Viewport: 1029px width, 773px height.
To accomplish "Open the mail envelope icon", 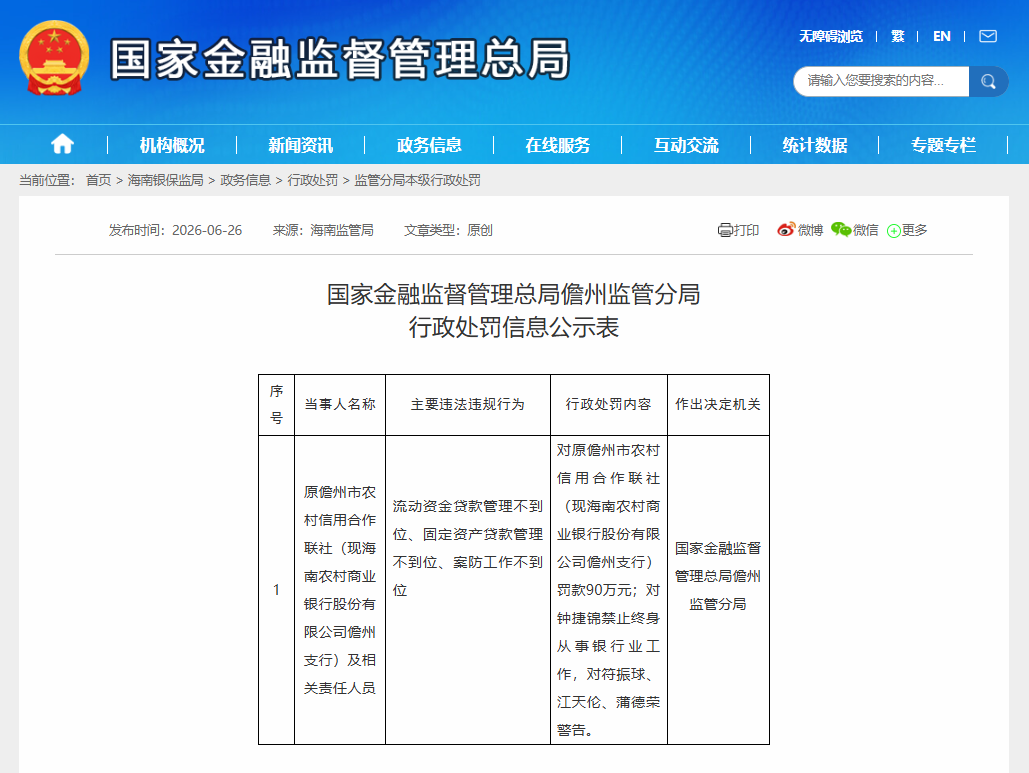I will point(988,36).
